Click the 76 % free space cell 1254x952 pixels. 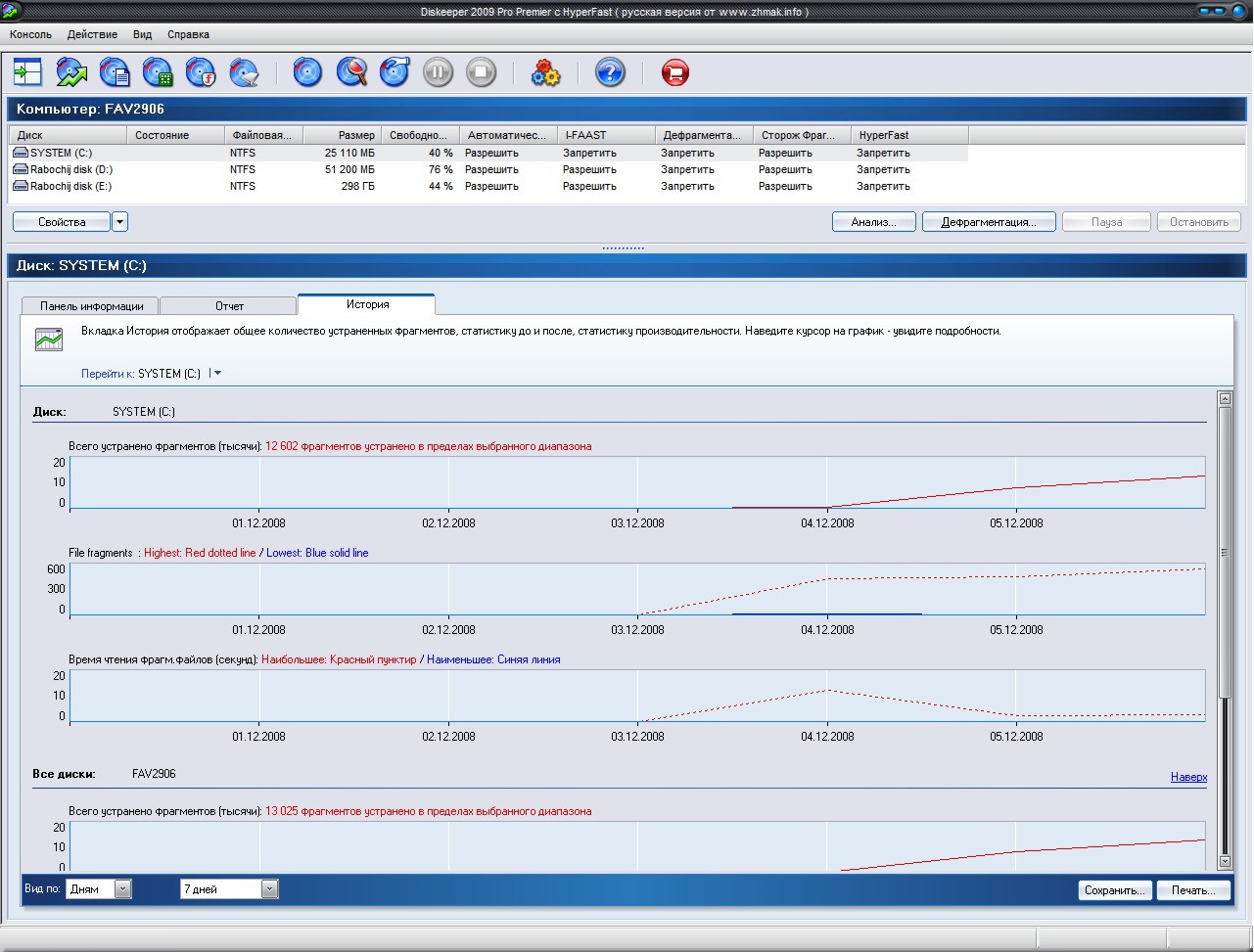coord(441,169)
